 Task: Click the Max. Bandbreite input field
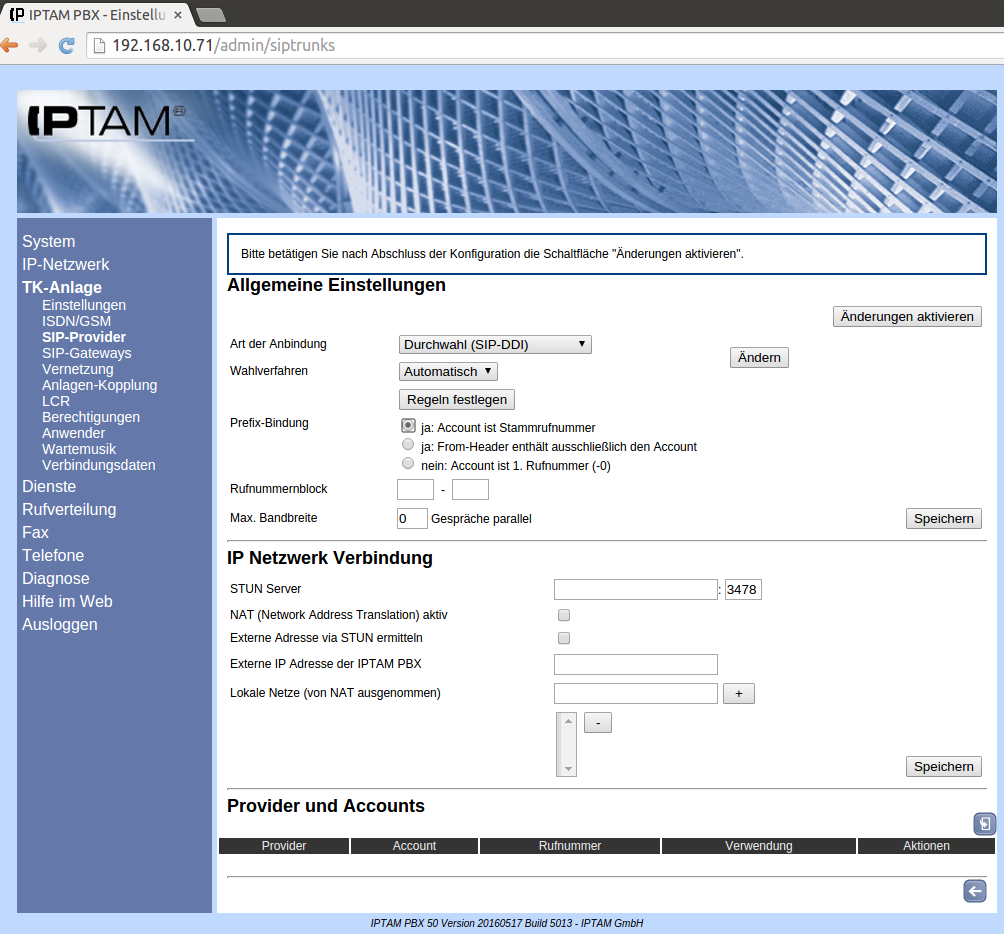[x=412, y=519]
